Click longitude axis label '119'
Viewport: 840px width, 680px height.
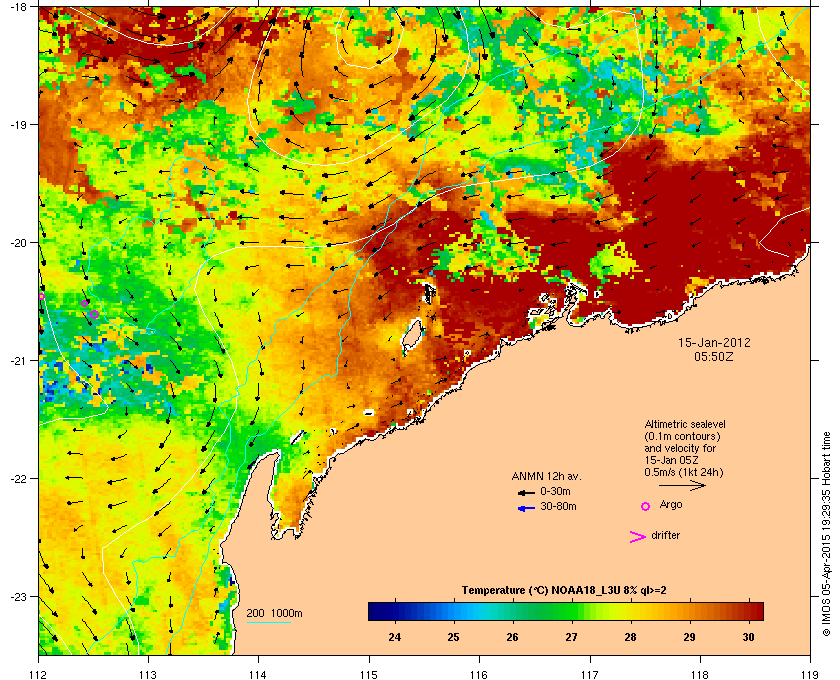coord(810,675)
